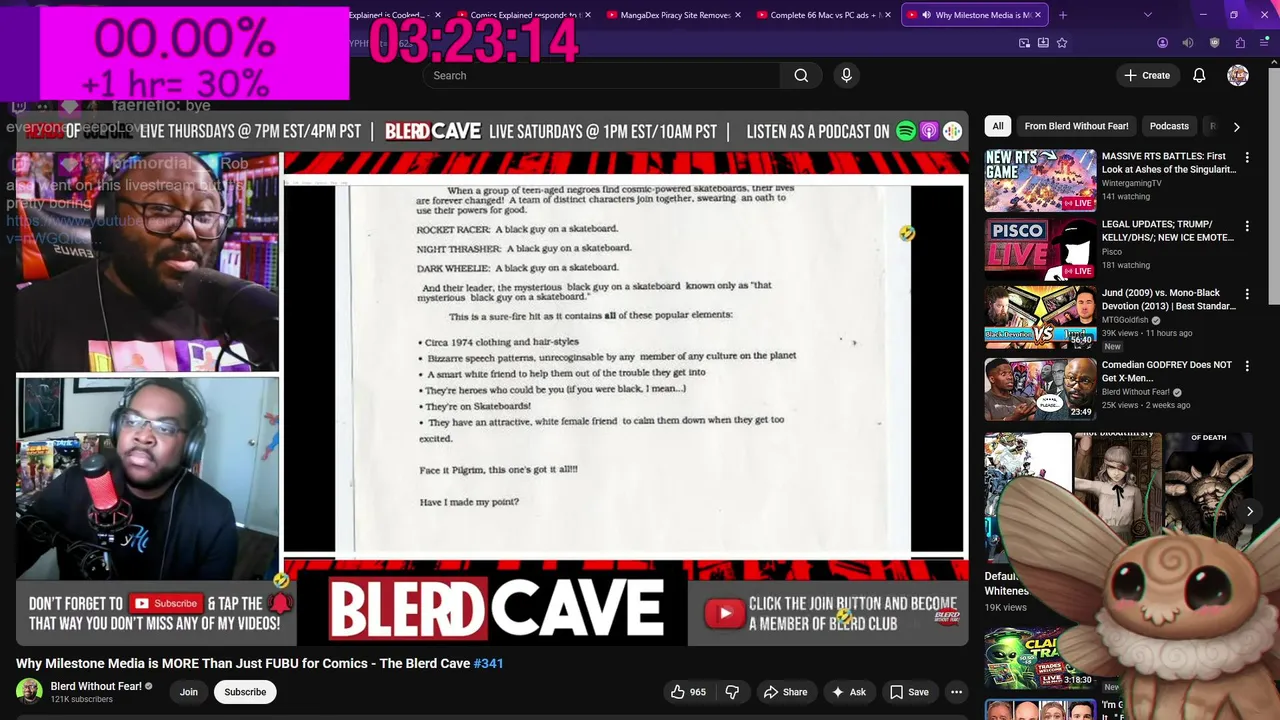The image size is (1280, 720).
Task: Click the MTGGoldfish channel name
Action: [1126, 320]
